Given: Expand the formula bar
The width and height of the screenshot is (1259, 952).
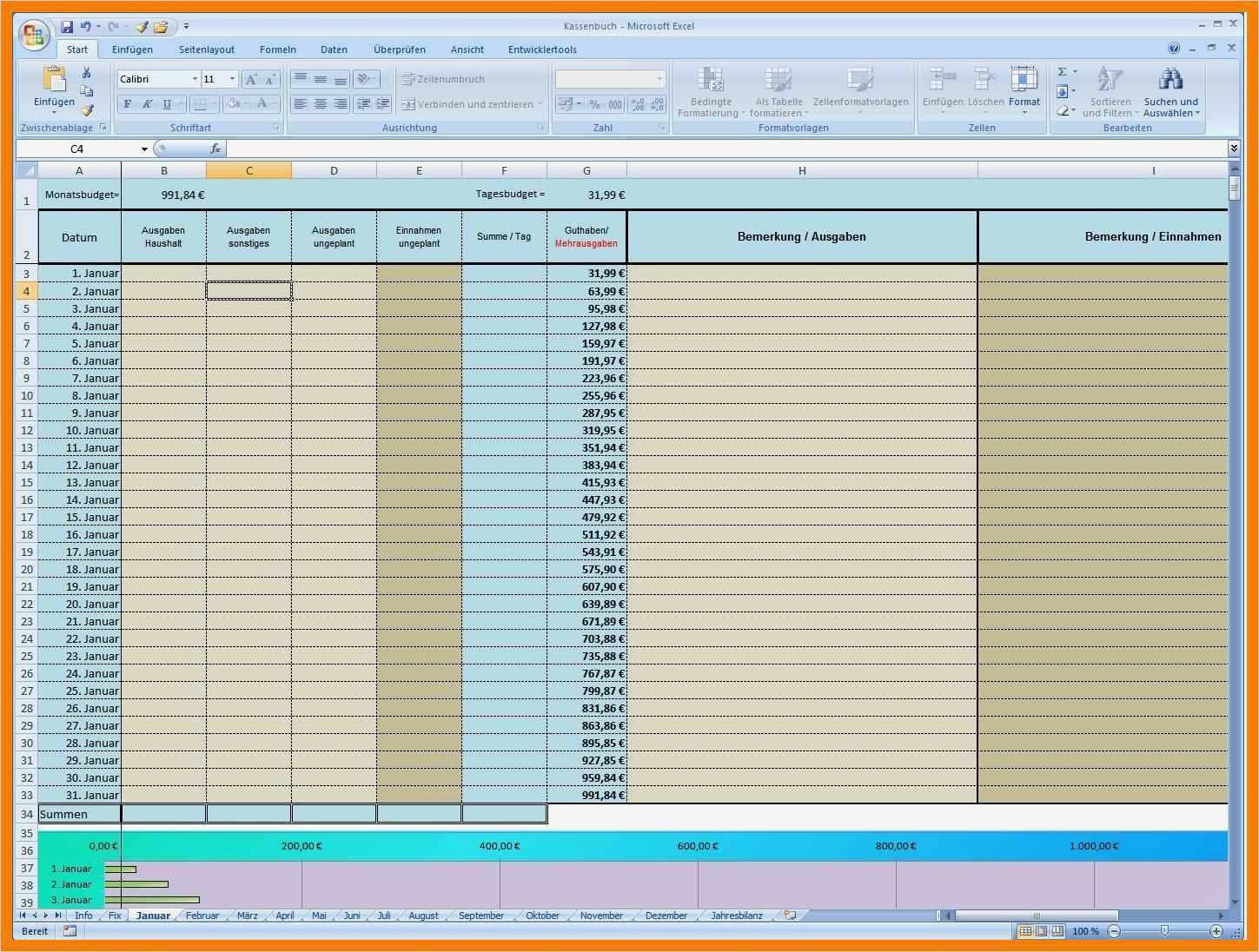Looking at the screenshot, I should coord(1234,149).
